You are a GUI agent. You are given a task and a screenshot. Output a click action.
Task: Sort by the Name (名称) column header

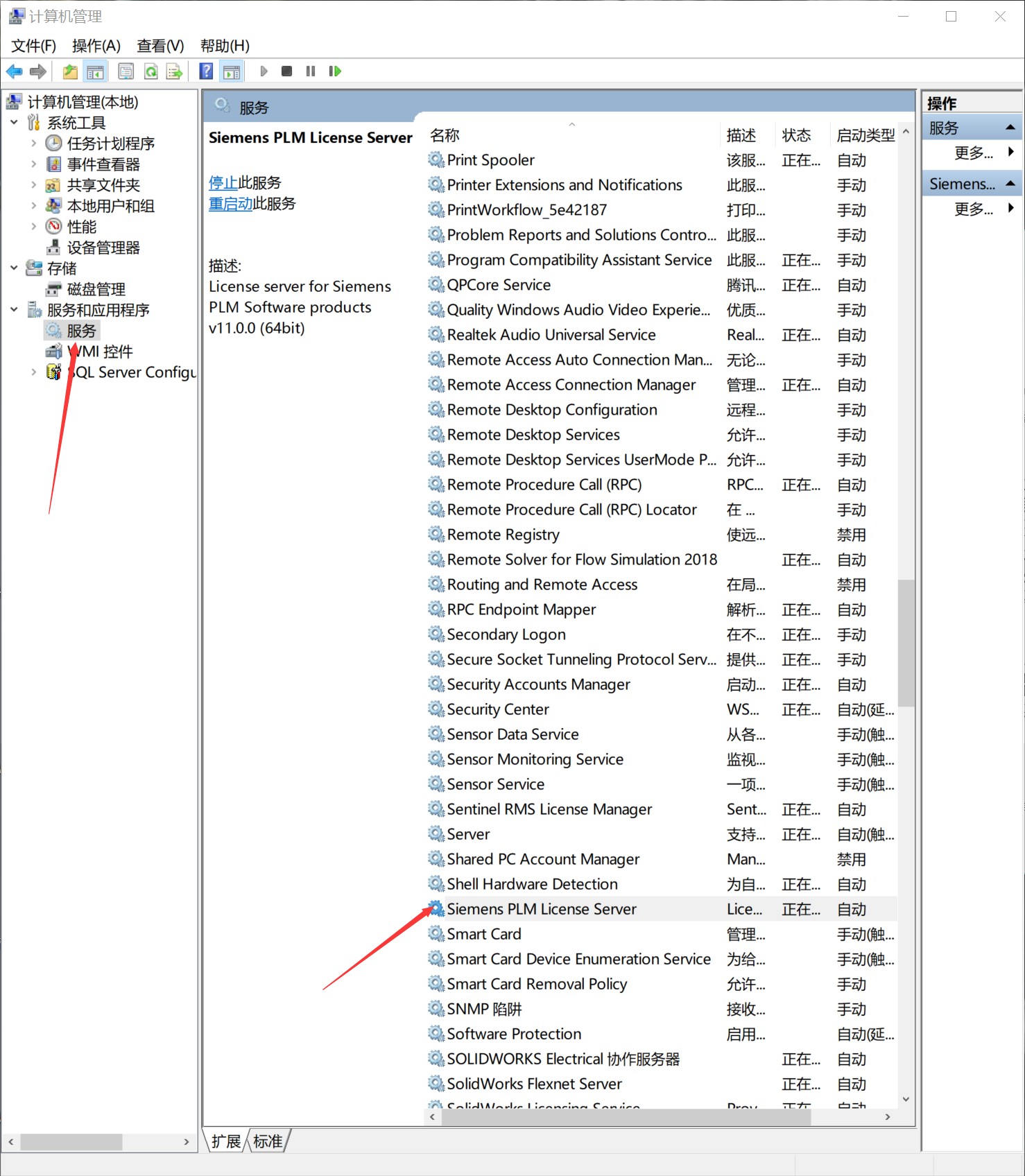click(572, 135)
